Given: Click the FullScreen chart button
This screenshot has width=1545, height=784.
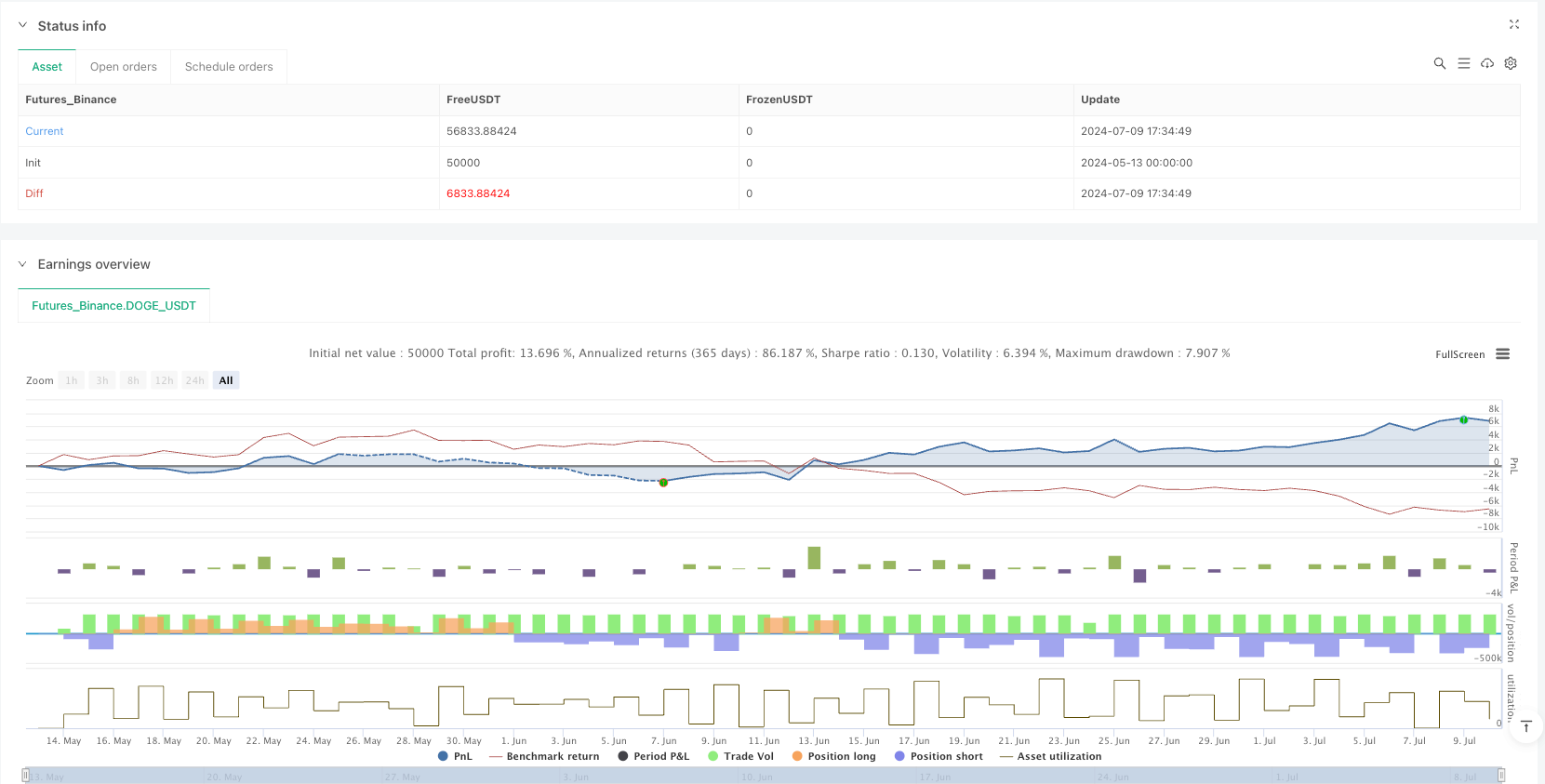Looking at the screenshot, I should point(1459,354).
